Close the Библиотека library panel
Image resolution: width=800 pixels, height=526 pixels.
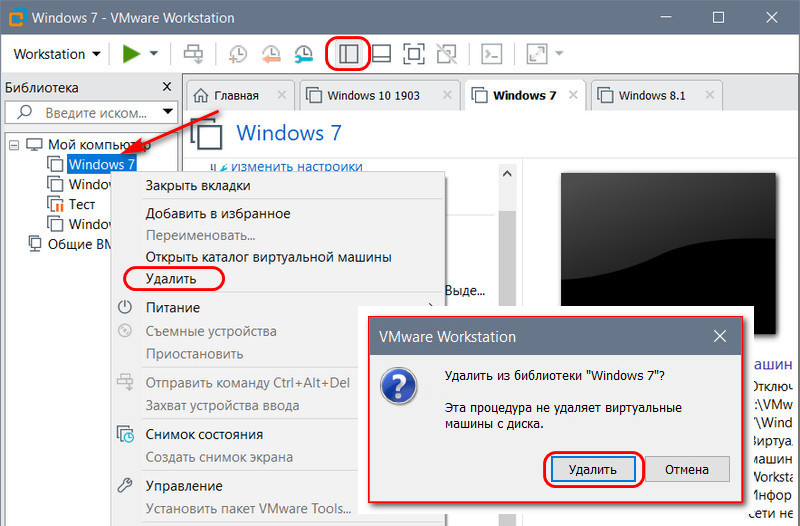[166, 87]
